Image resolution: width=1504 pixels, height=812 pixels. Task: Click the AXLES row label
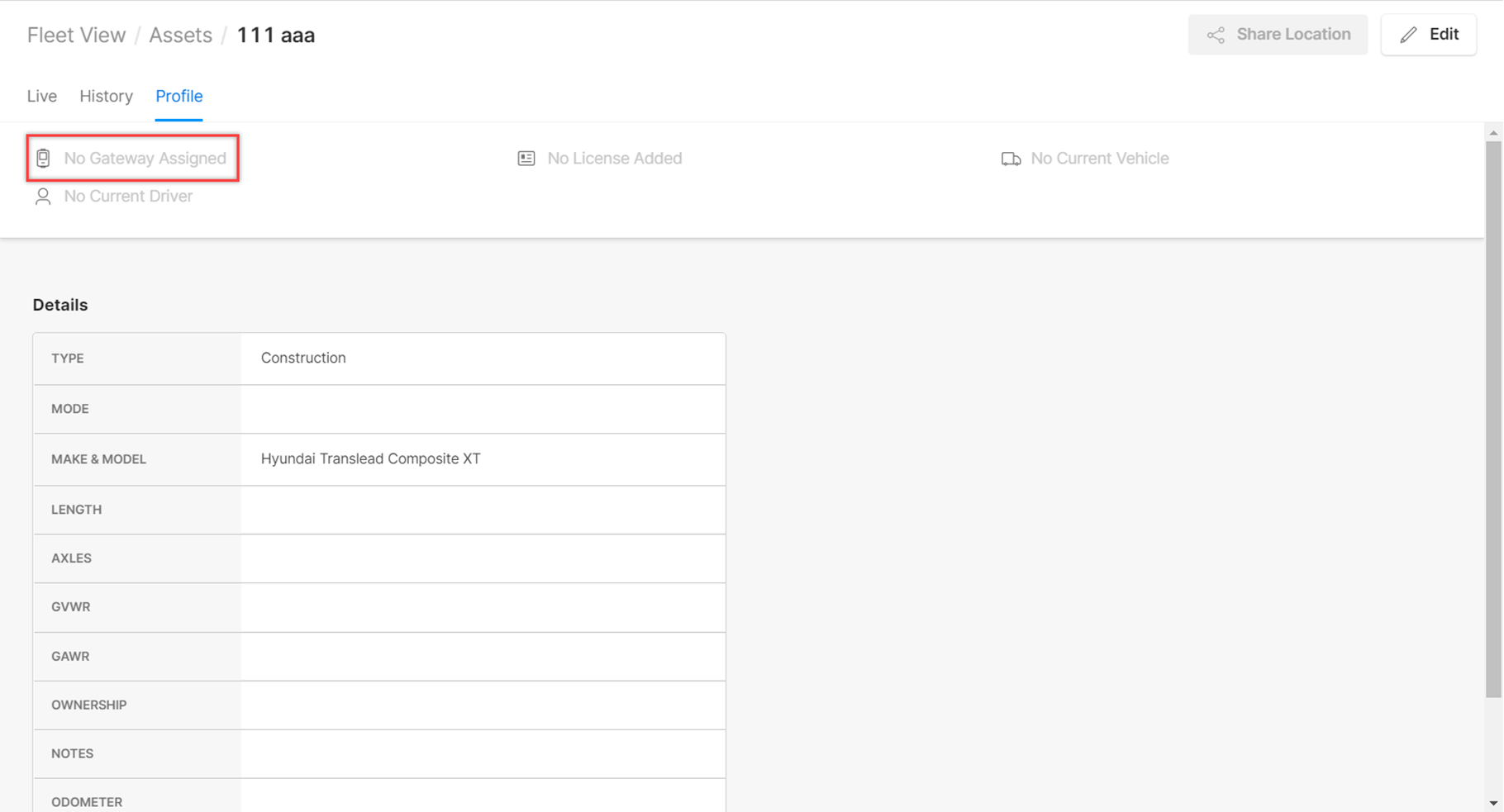pos(71,558)
